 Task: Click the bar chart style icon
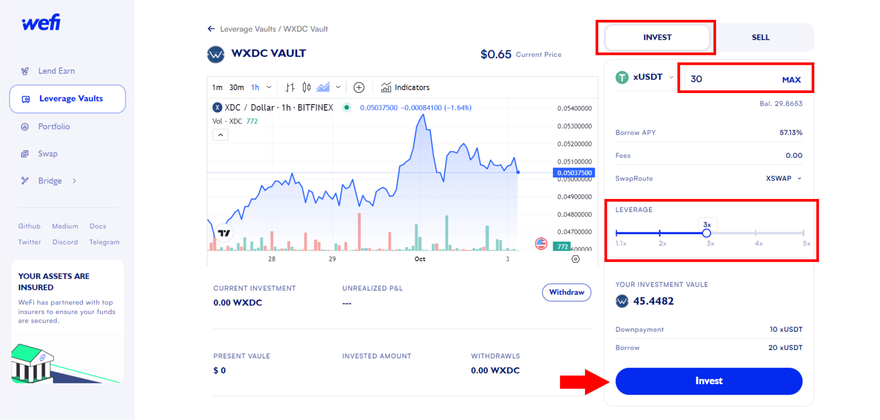pos(290,88)
